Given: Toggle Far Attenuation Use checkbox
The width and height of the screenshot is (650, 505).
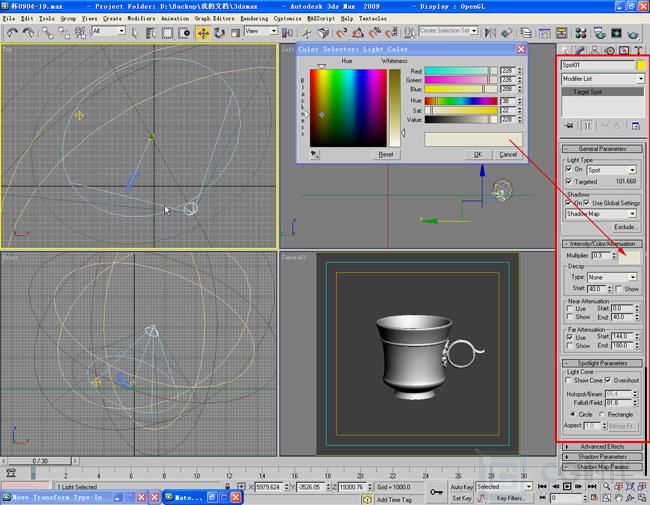Looking at the screenshot, I should 570,337.
